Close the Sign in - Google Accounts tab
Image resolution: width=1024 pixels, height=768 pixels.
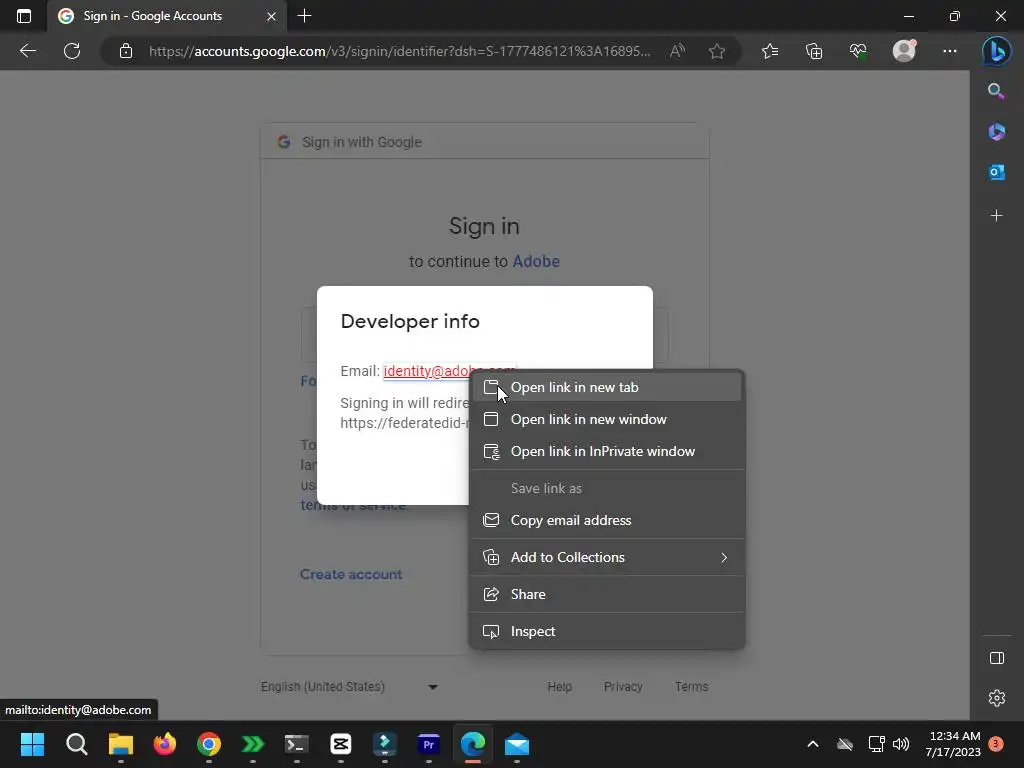pyautogui.click(x=271, y=16)
